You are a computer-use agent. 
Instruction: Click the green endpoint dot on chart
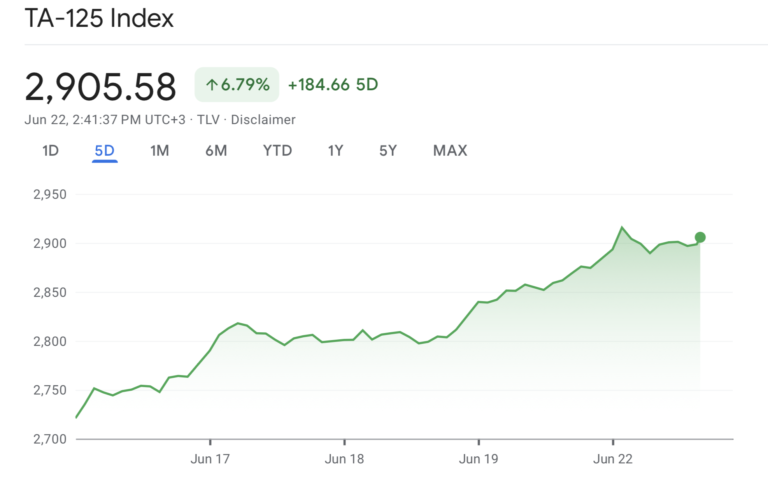[x=700, y=237]
